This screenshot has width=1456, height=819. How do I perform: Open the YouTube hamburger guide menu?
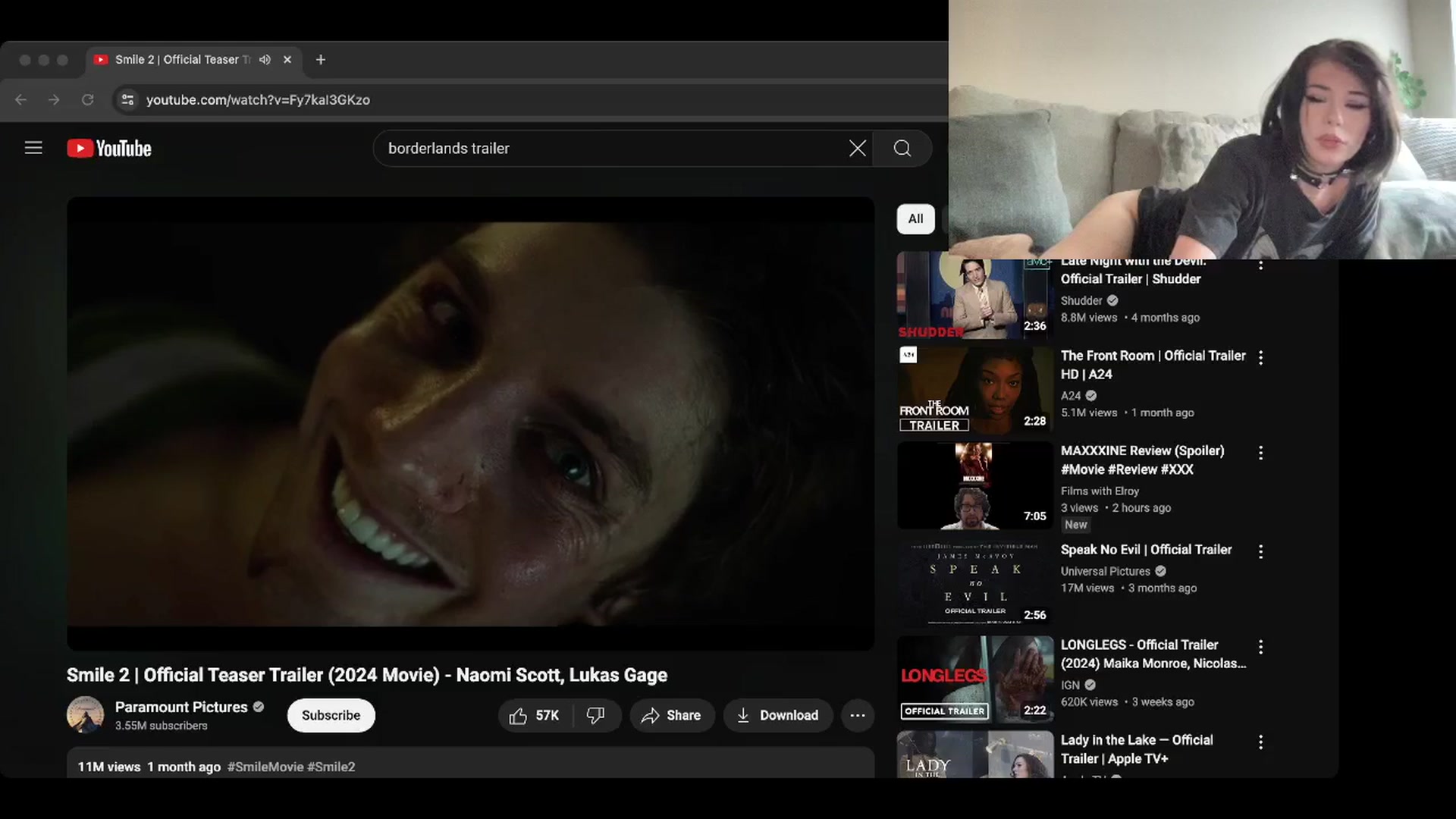click(33, 148)
